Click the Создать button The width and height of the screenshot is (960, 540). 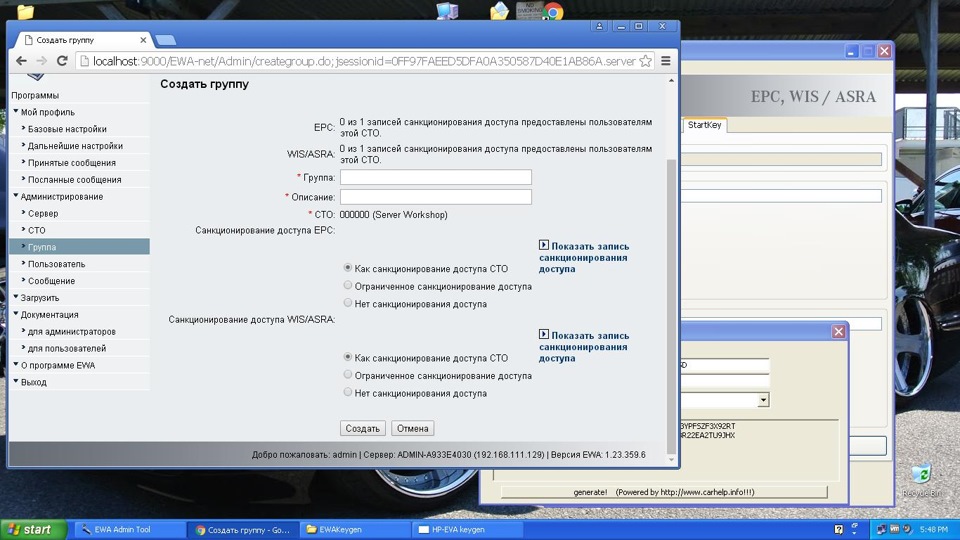[x=362, y=429]
